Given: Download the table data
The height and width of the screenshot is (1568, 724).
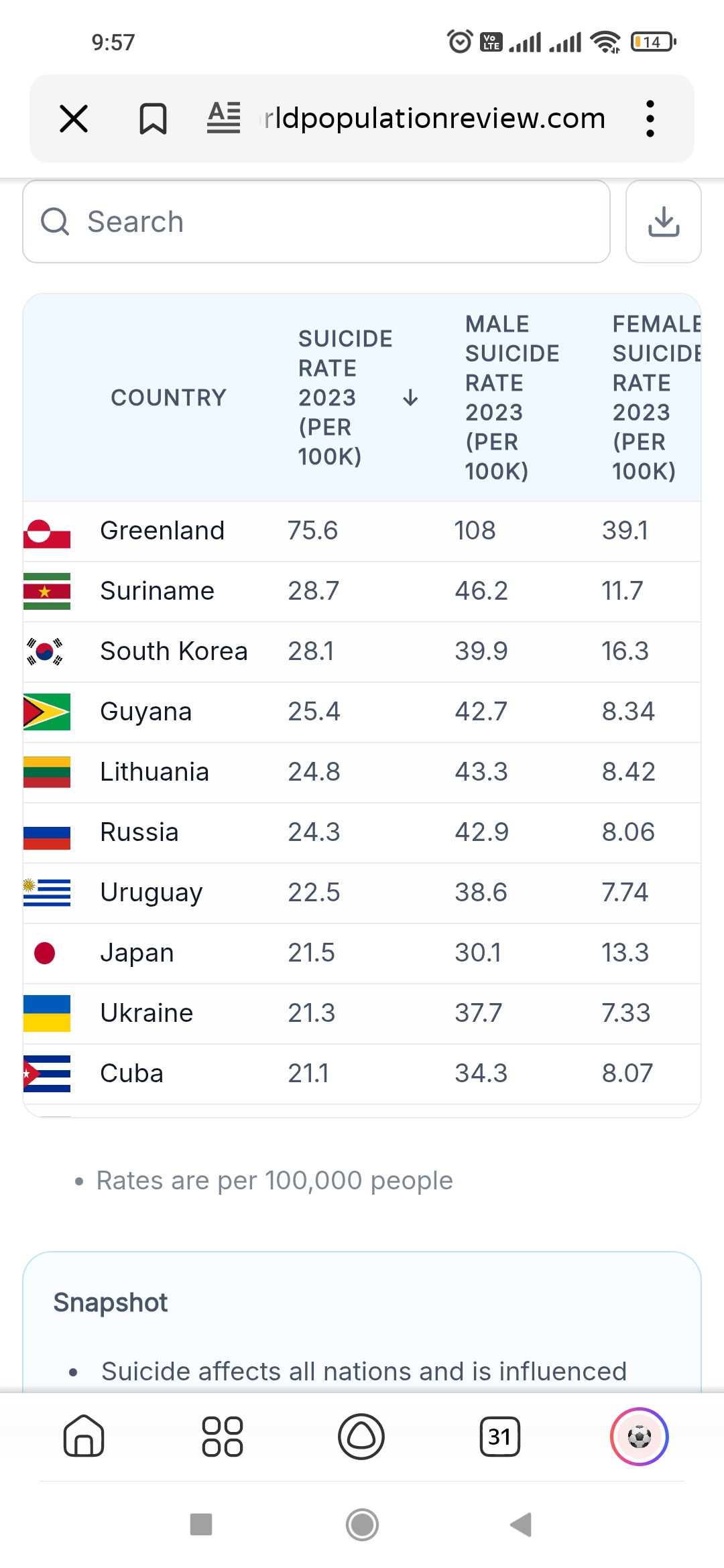Looking at the screenshot, I should click(x=663, y=222).
